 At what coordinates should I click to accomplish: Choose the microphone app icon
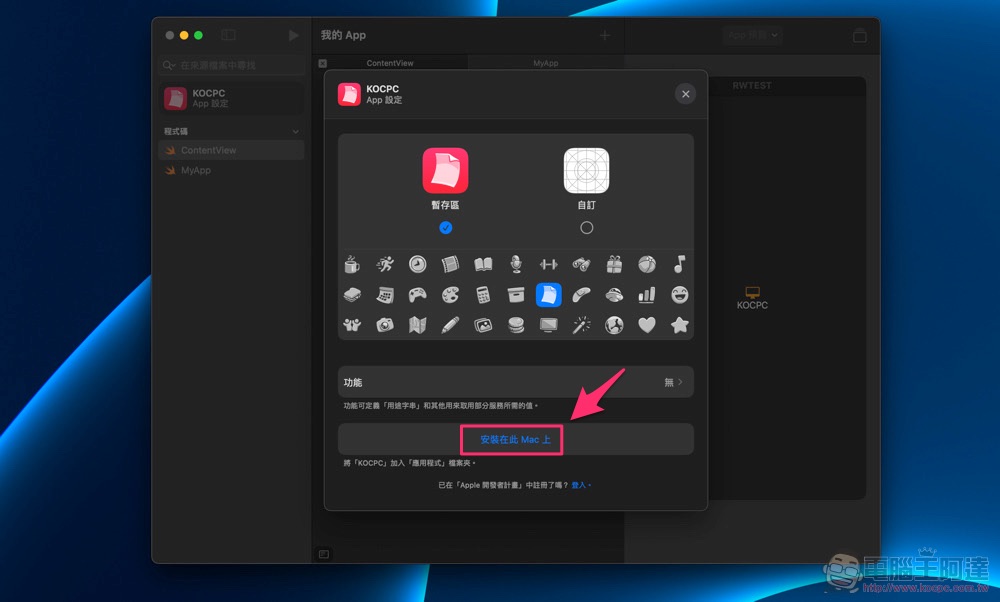tap(516, 265)
